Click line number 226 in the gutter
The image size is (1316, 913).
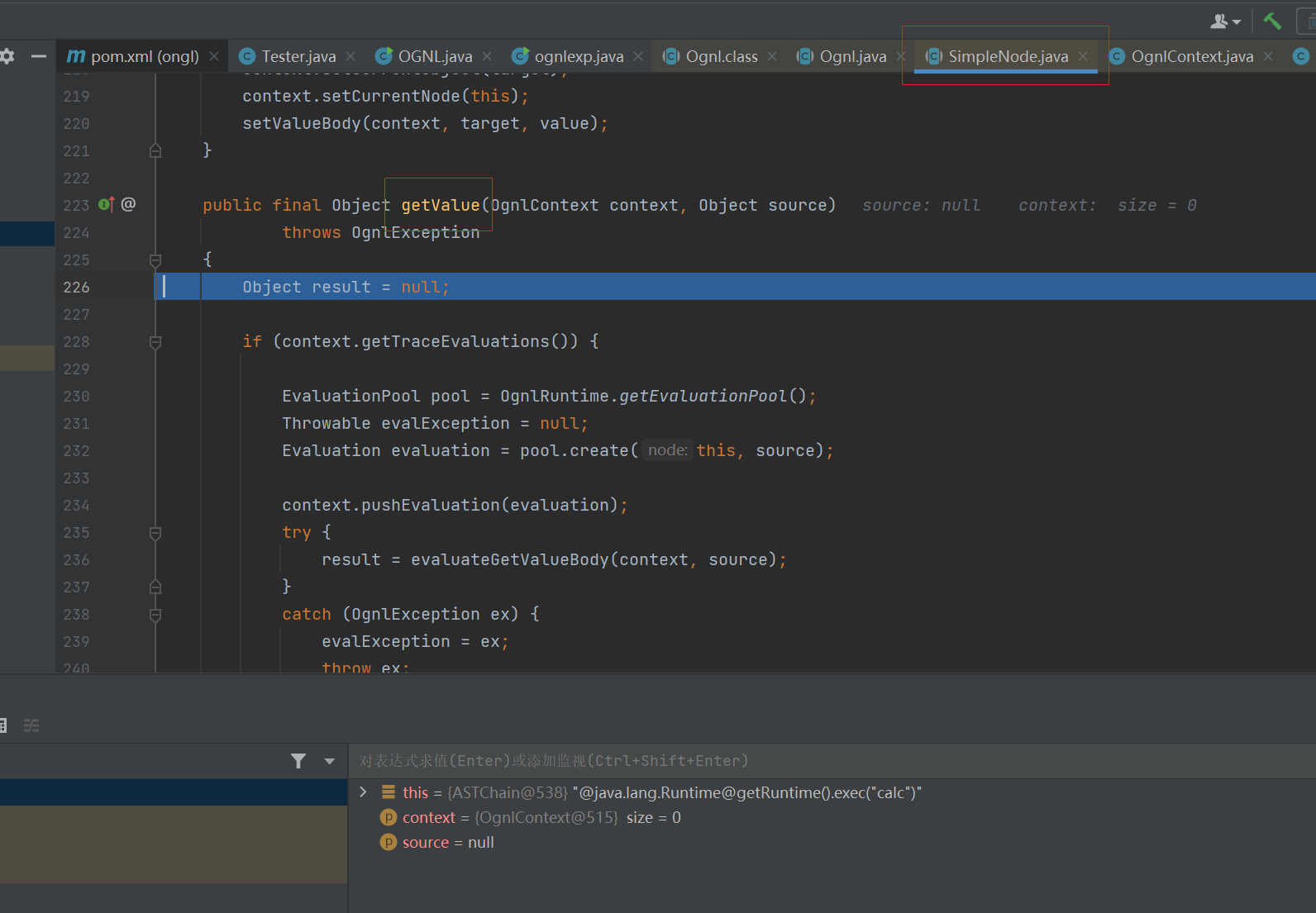pyautogui.click(x=76, y=287)
